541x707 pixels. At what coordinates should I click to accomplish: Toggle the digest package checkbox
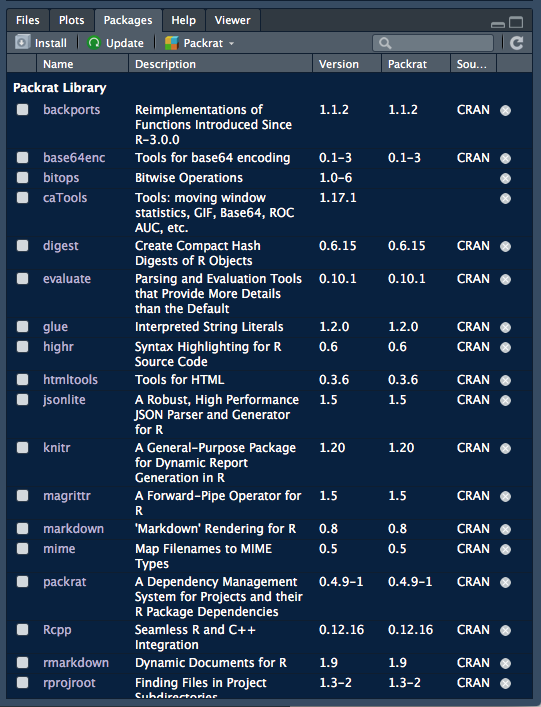[23, 245]
